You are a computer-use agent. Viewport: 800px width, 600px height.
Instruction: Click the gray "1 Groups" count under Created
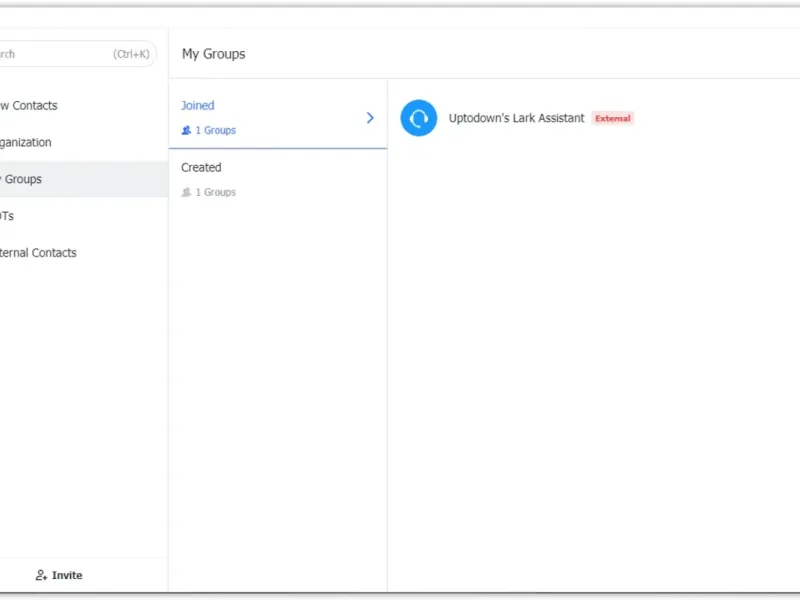click(x=215, y=192)
